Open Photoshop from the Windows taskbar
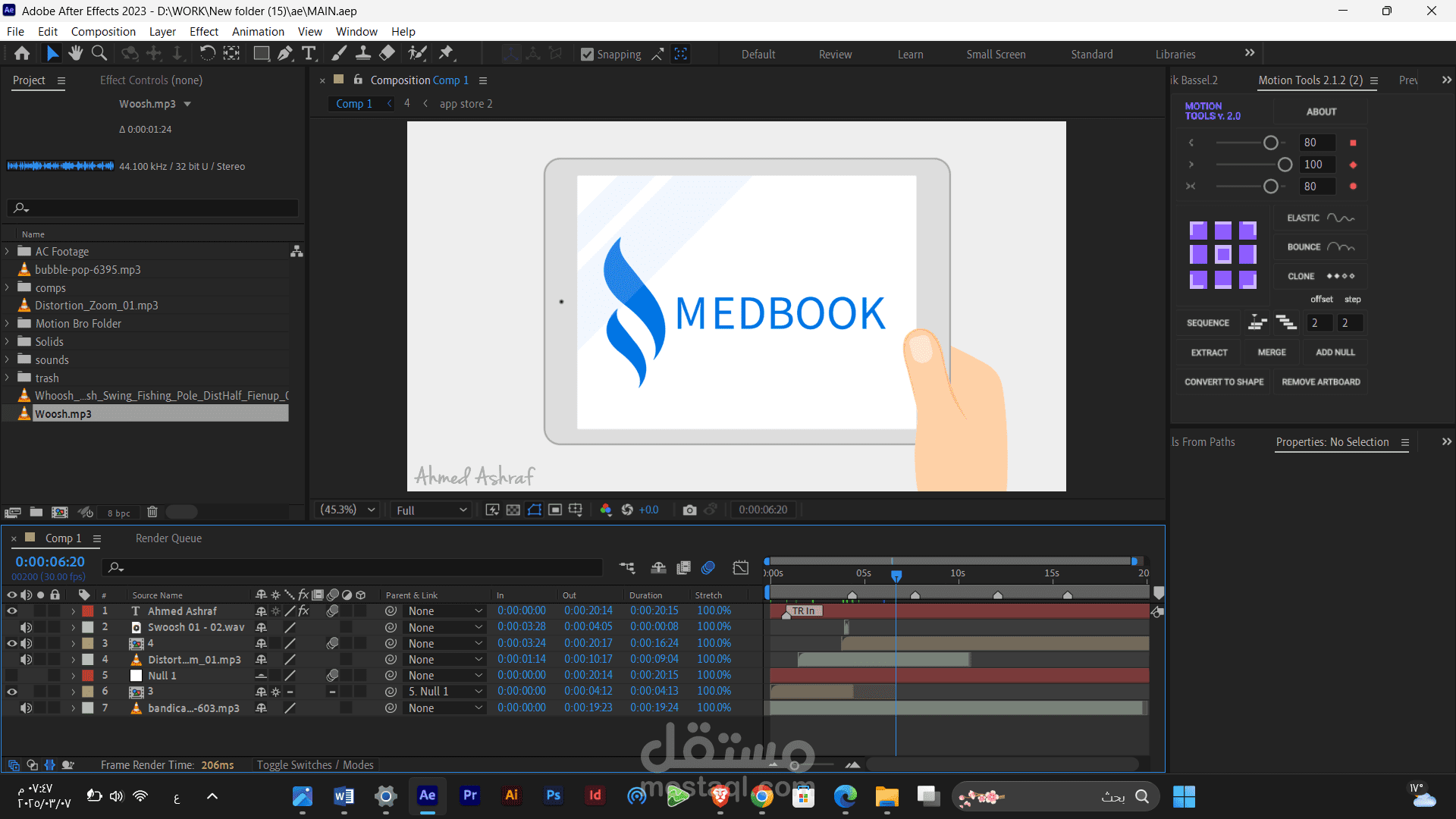This screenshot has width=1456, height=819. 553,795
